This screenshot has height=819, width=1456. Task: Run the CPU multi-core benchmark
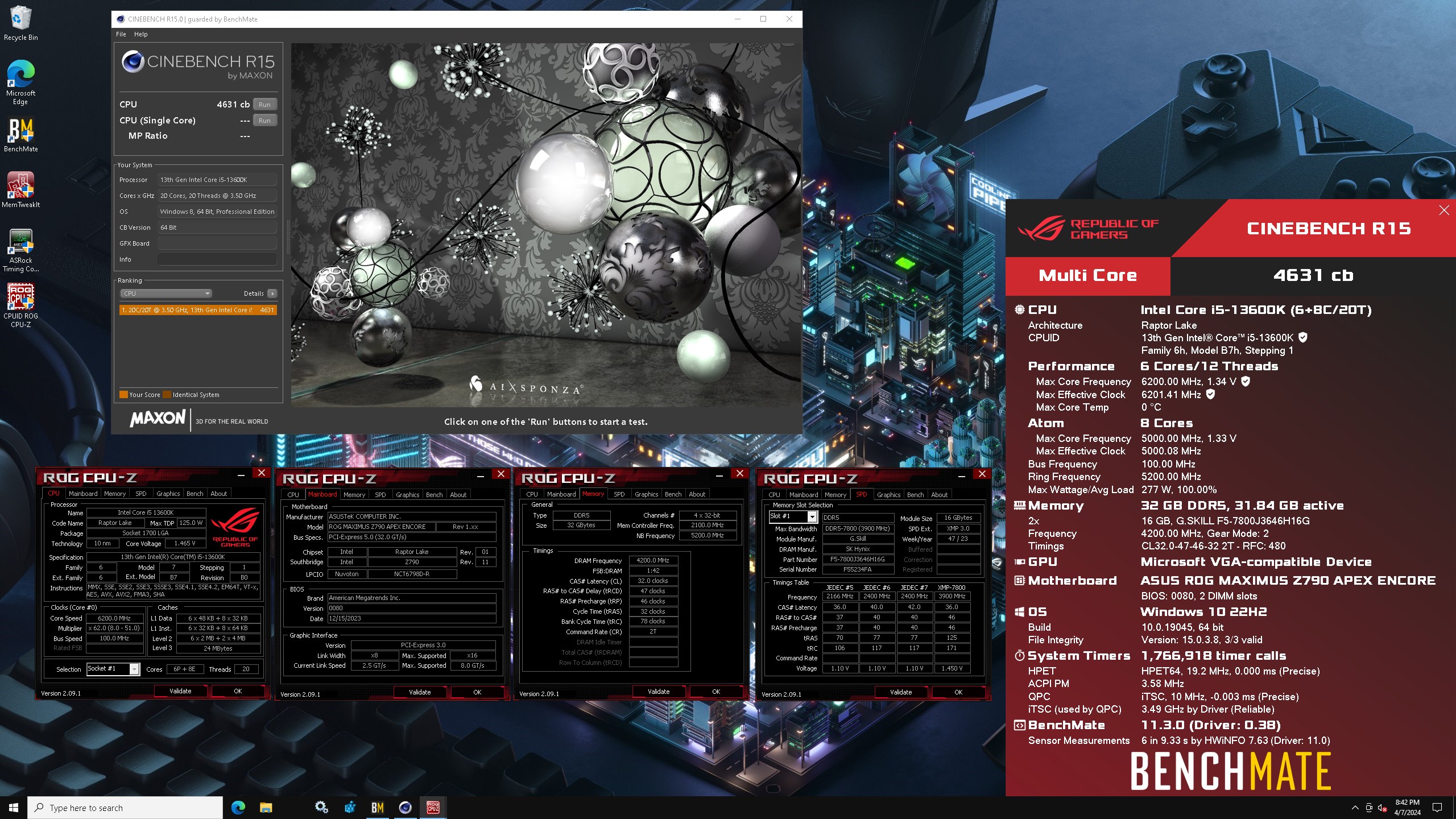(264, 105)
